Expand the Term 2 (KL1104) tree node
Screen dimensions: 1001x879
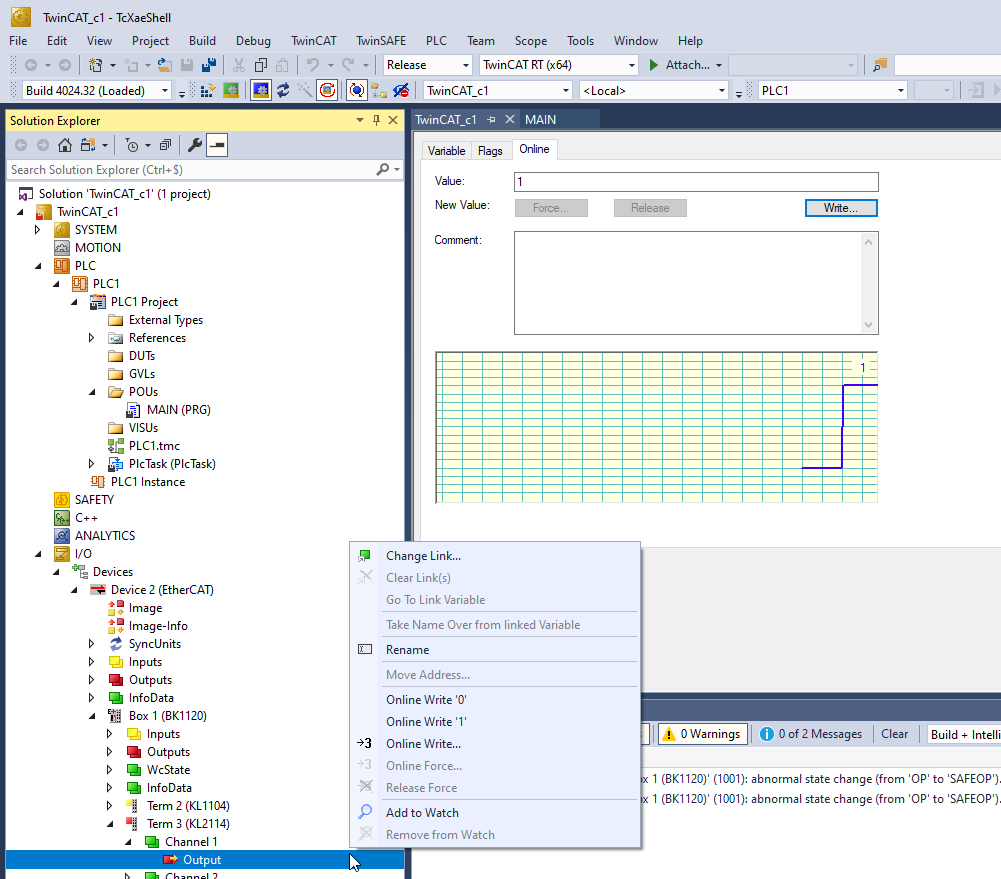click(x=110, y=806)
